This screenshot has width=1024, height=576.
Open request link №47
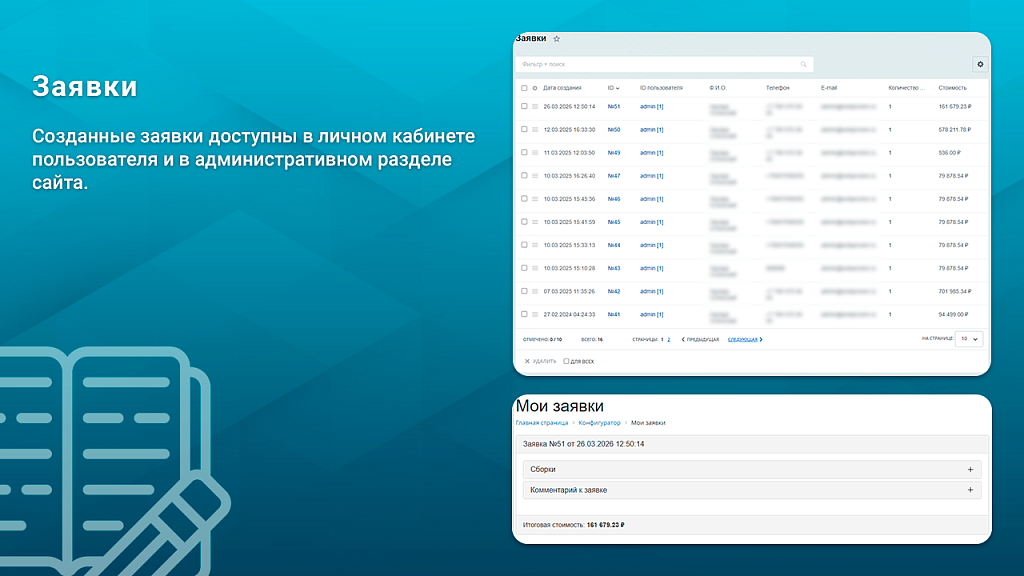(x=614, y=176)
